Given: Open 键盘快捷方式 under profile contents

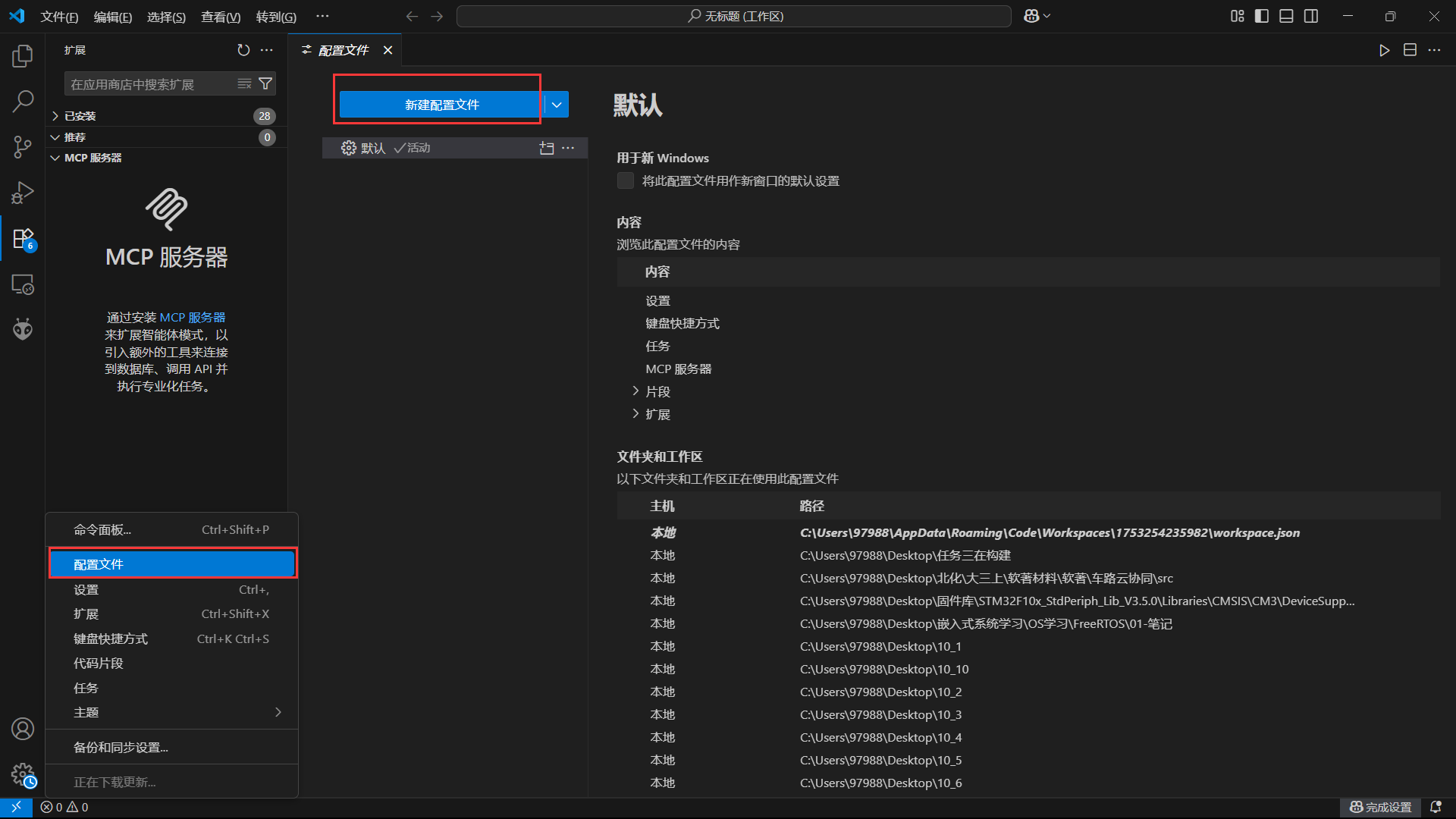Looking at the screenshot, I should point(682,324).
